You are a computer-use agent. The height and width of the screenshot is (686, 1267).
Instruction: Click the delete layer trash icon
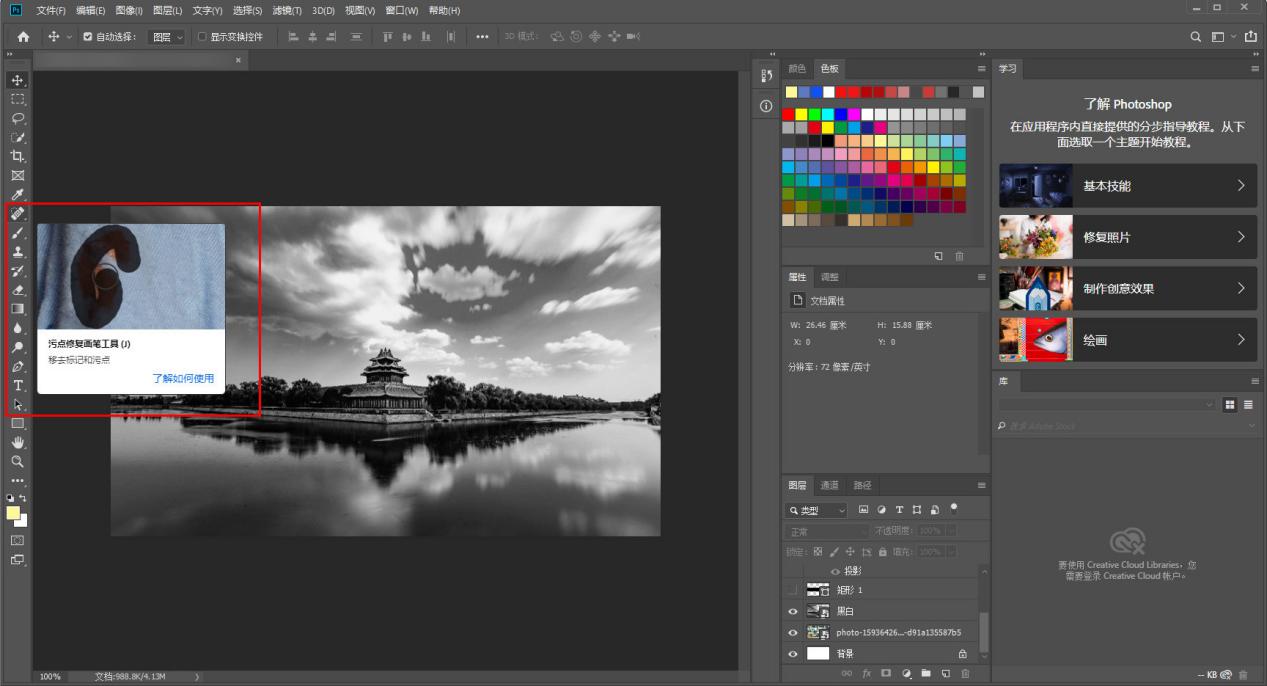pos(965,674)
